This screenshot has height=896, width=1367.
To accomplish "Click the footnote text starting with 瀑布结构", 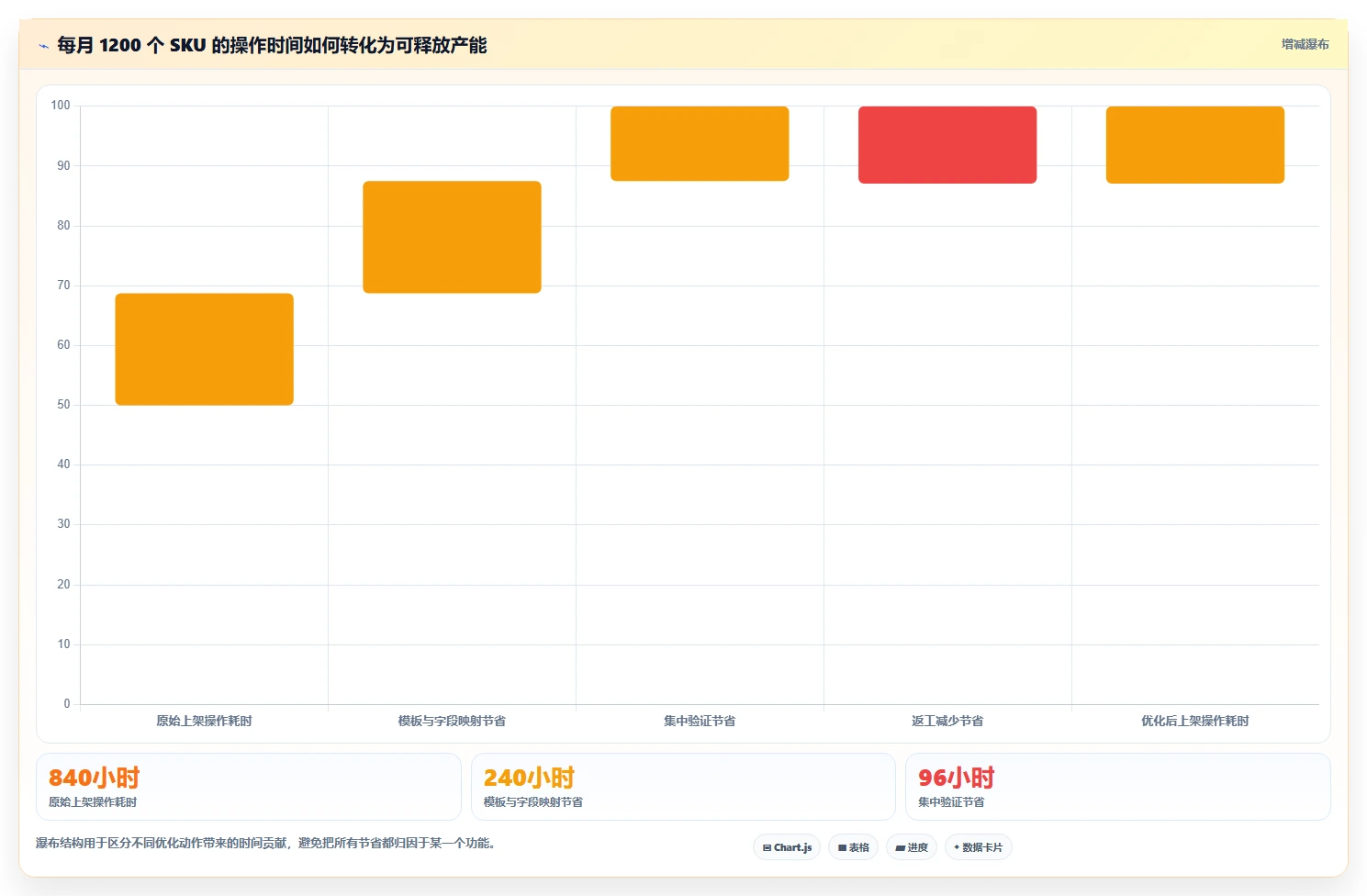I will tap(266, 843).
